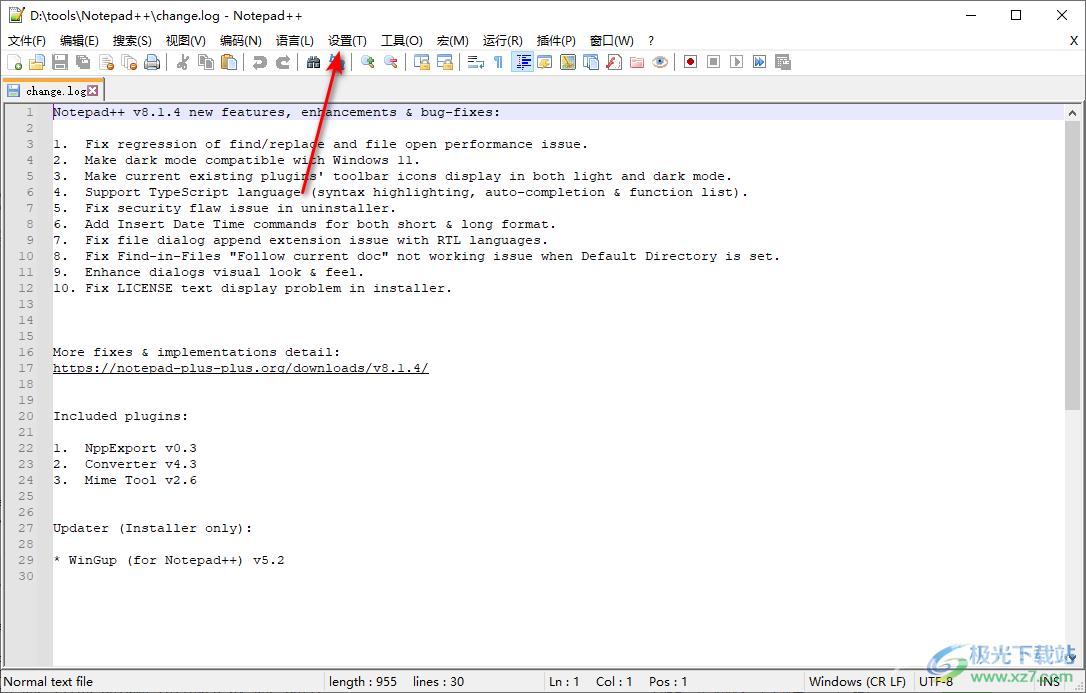Open the Function List panel icon
The width and height of the screenshot is (1086, 693).
pyautogui.click(x=614, y=62)
